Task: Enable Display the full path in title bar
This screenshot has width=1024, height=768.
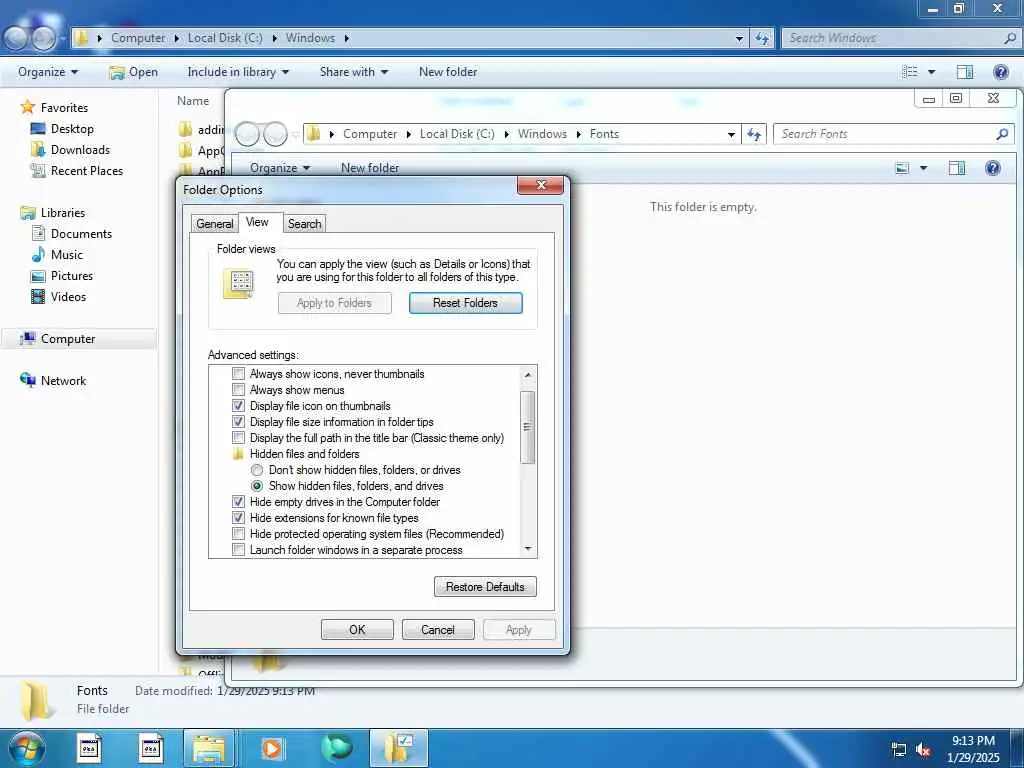Action: (x=238, y=438)
